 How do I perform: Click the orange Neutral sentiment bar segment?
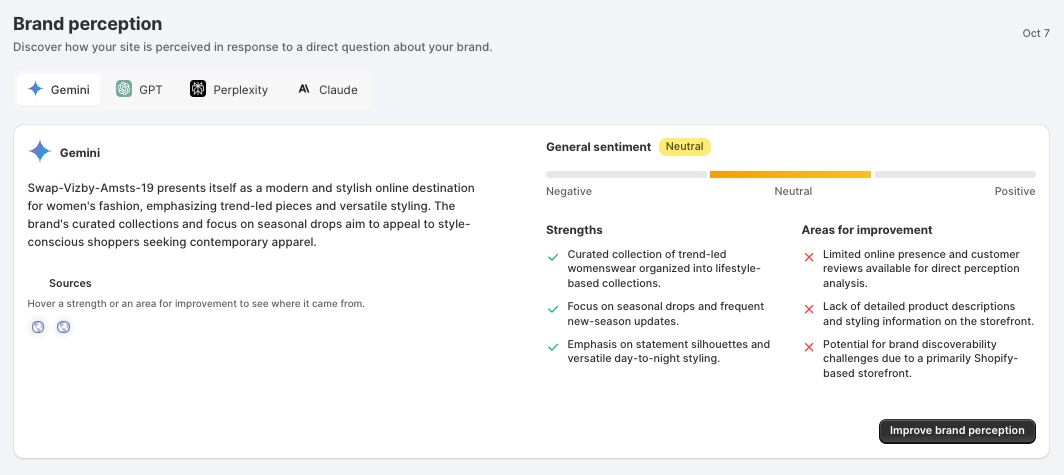pos(790,174)
